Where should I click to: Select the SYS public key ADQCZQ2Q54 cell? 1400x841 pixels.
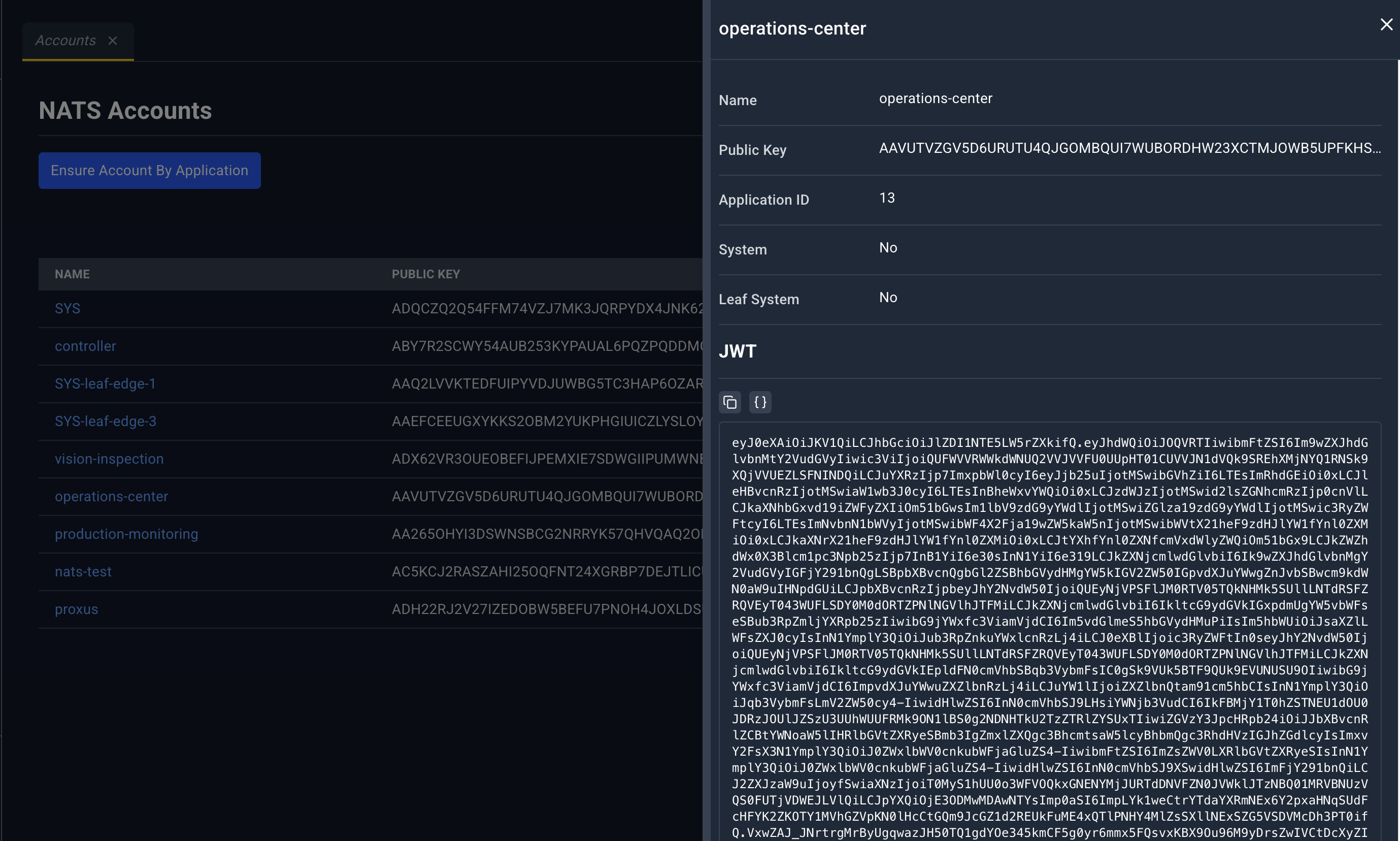(547, 308)
